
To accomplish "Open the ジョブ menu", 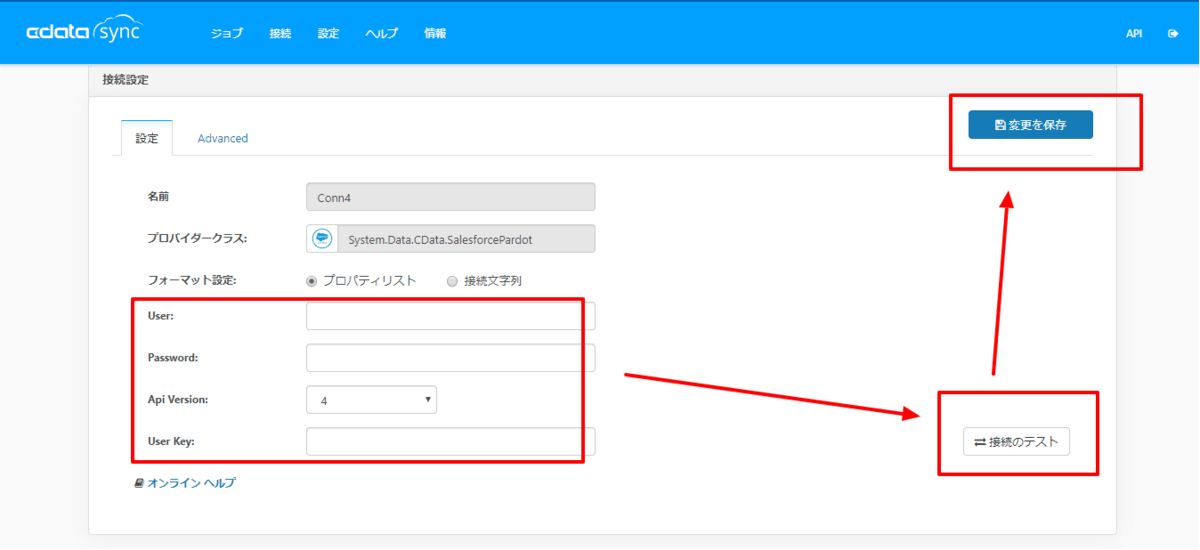I will pos(227,33).
